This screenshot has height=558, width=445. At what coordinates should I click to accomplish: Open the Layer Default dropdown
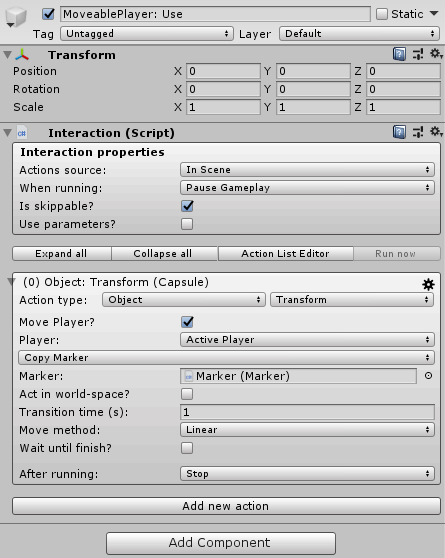(359, 33)
